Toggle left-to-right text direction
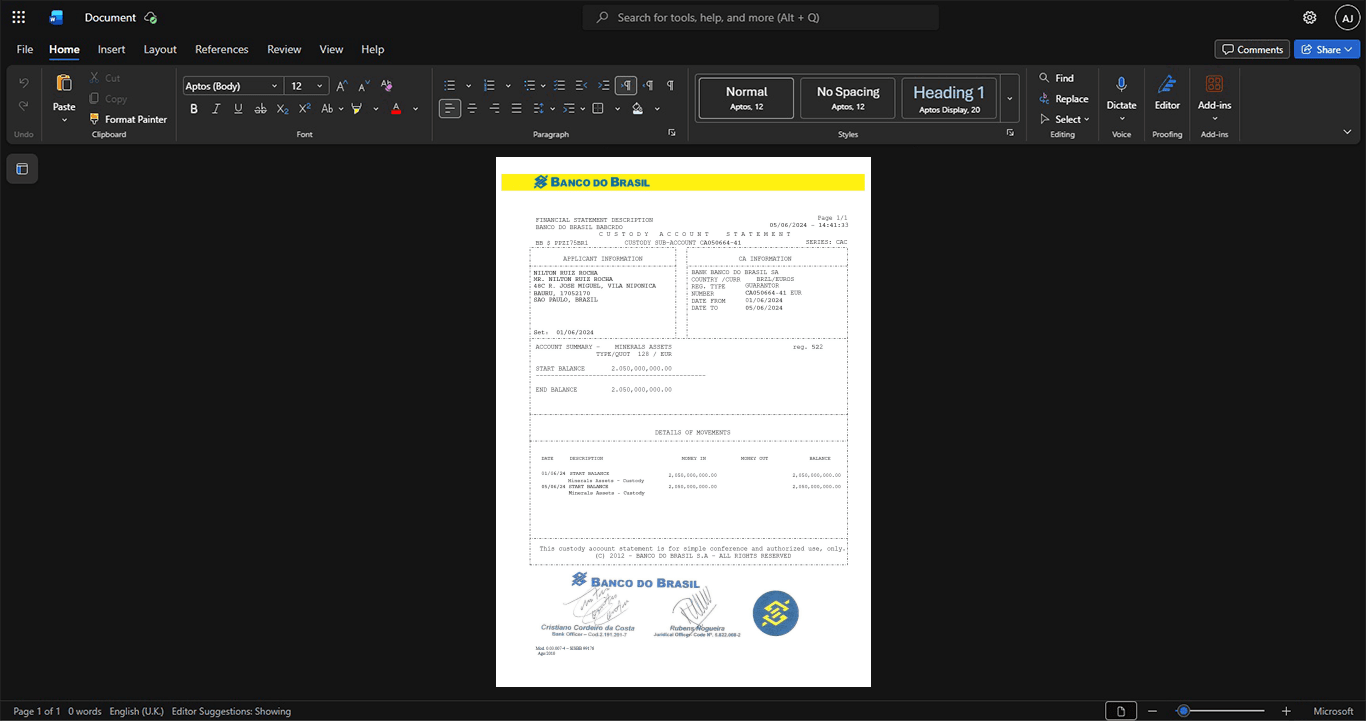The width and height of the screenshot is (1366, 721). point(626,85)
